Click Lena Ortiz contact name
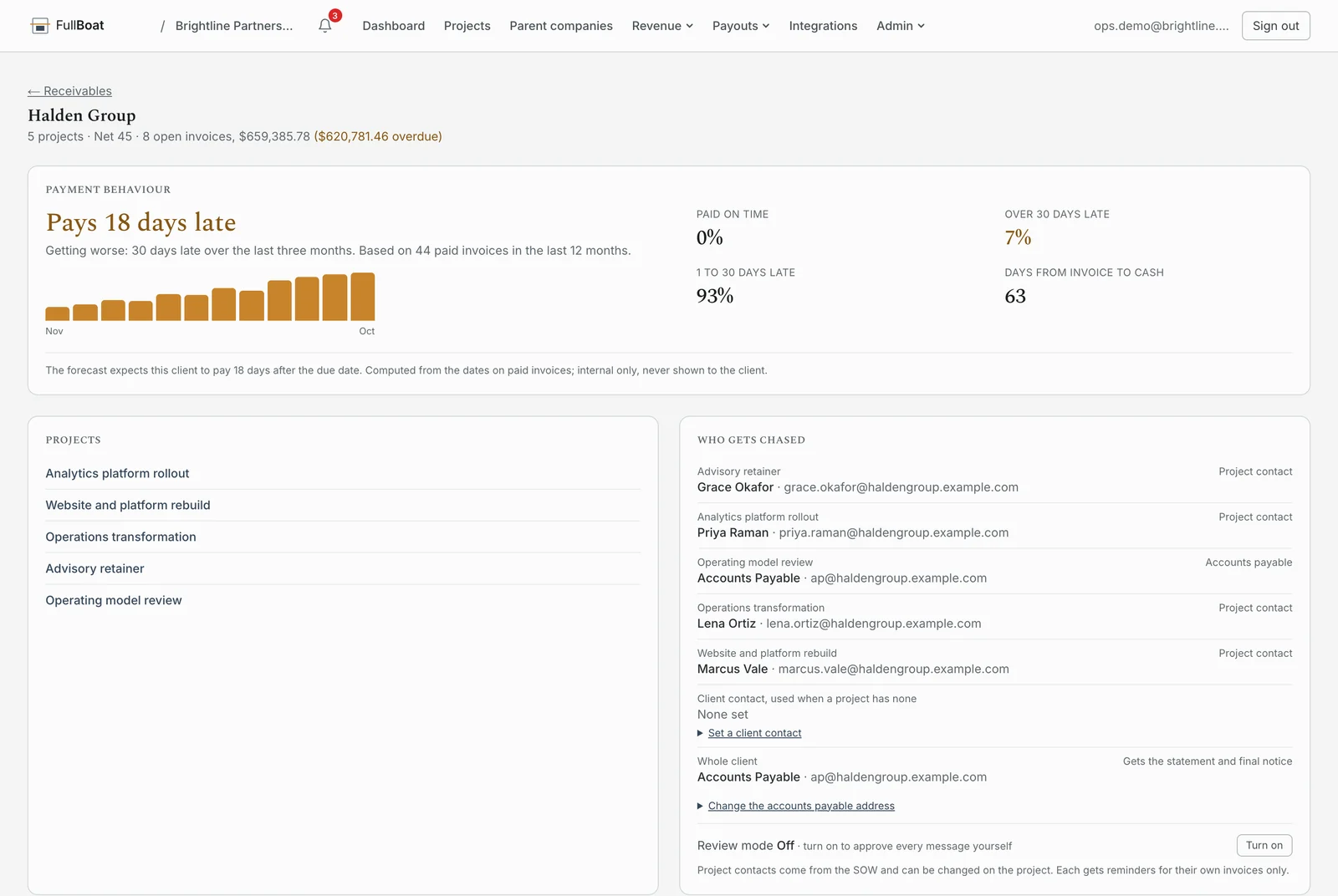Screen dimensions: 1338x896 coord(727,624)
